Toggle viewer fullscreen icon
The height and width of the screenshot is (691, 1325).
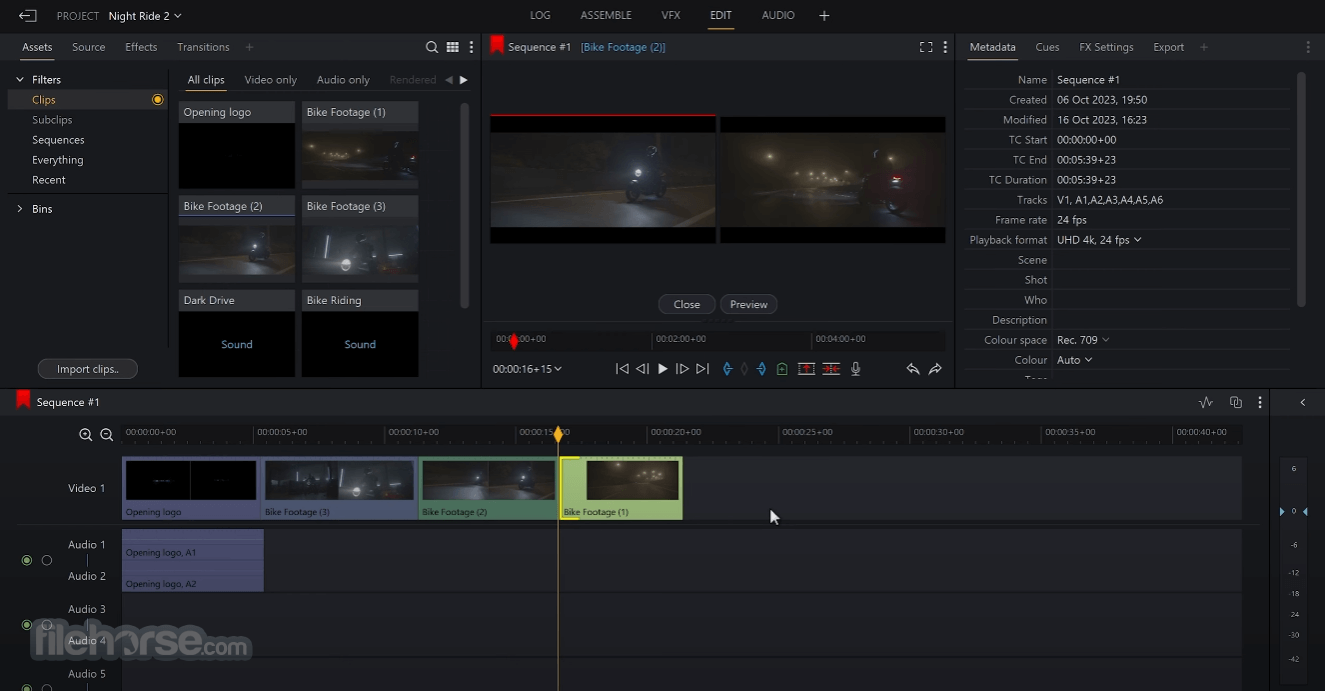(926, 47)
